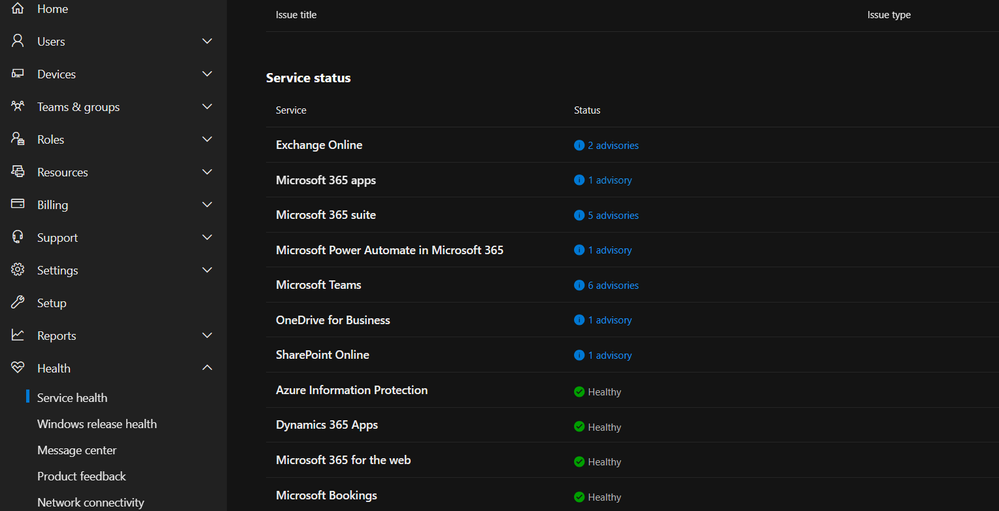Select the Microsoft Teams service name
Image resolution: width=999 pixels, height=511 pixels.
(318, 285)
